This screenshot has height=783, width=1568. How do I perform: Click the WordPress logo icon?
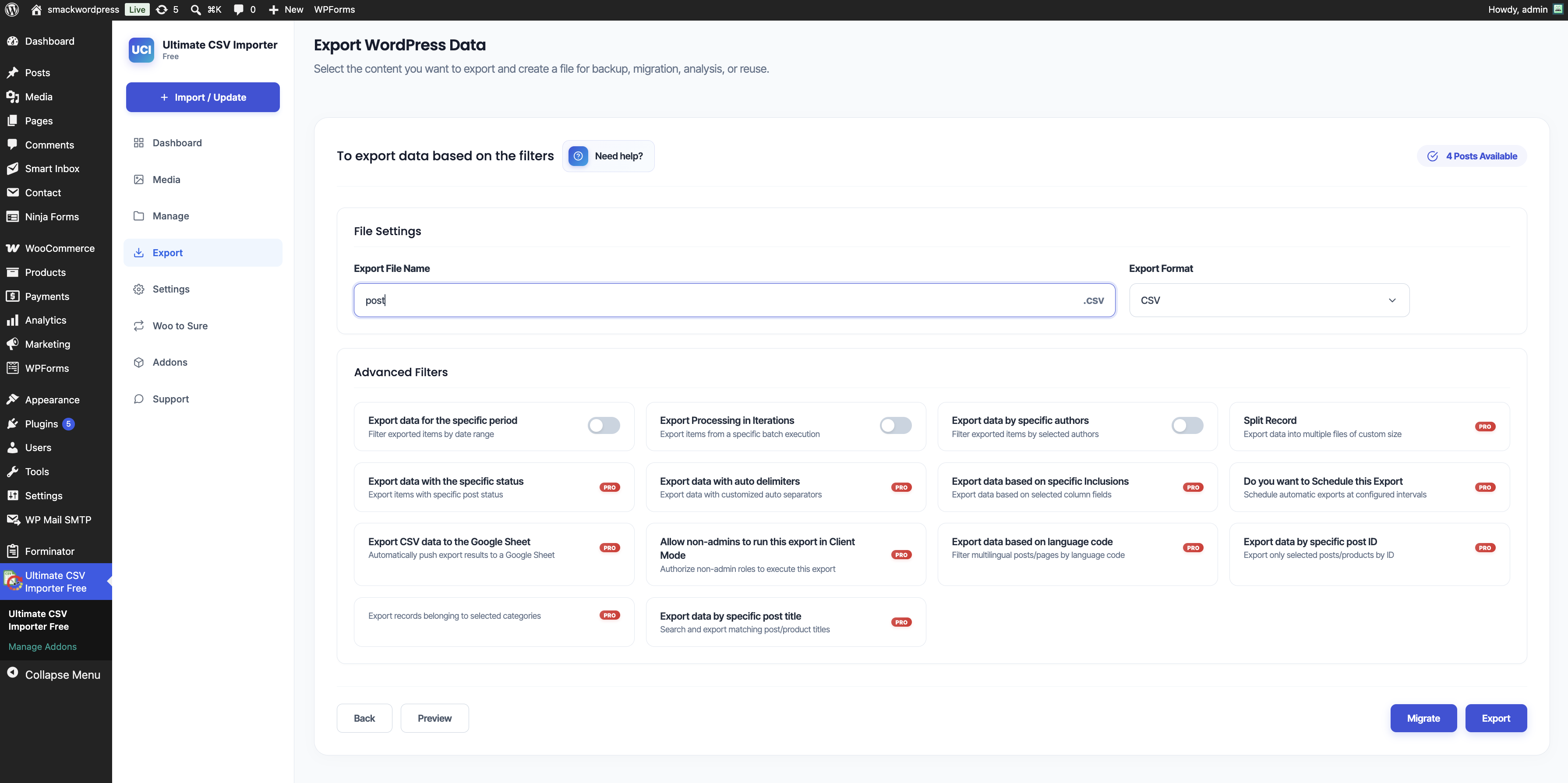pos(12,10)
